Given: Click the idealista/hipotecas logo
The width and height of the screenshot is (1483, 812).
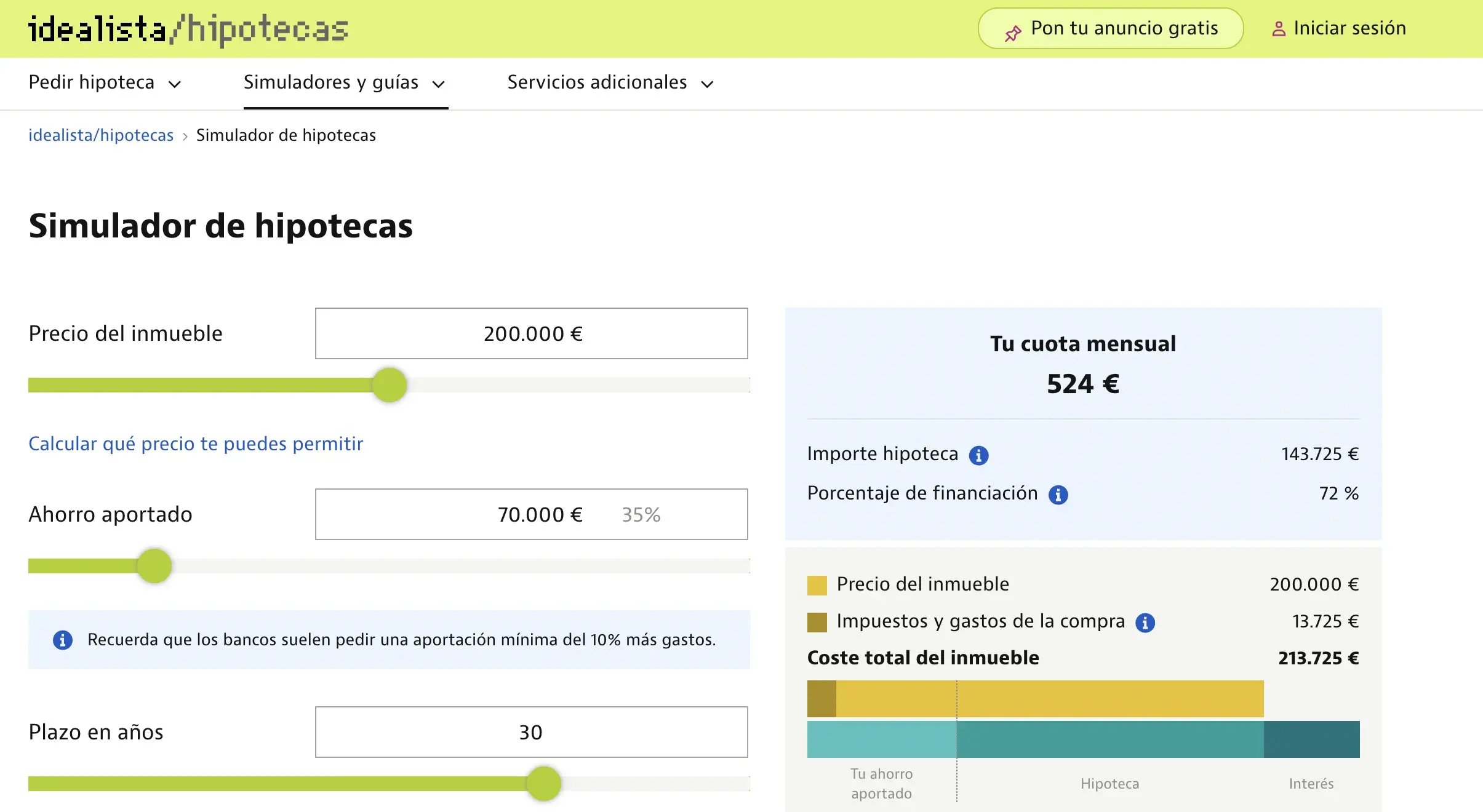Looking at the screenshot, I should tap(188, 29).
